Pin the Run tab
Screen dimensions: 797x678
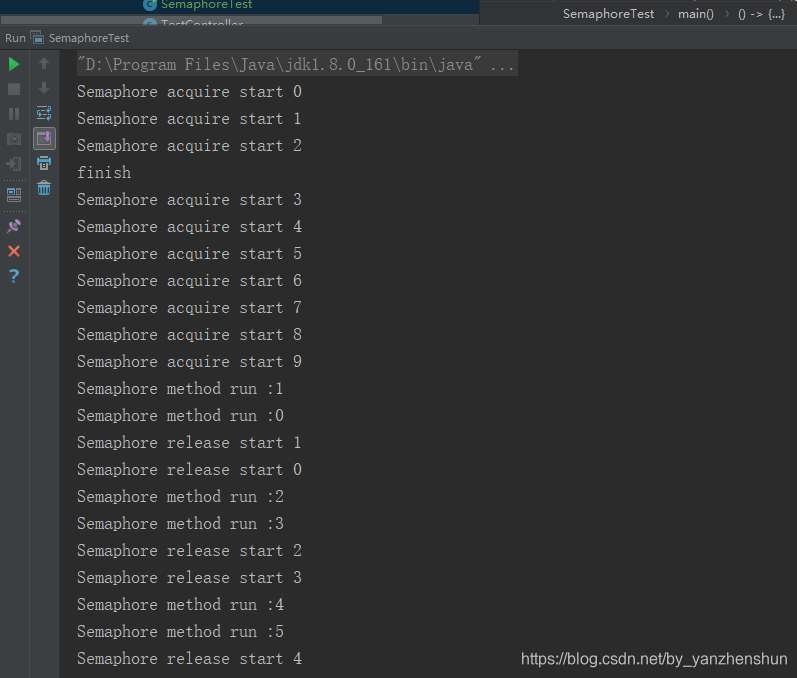click(x=14, y=226)
